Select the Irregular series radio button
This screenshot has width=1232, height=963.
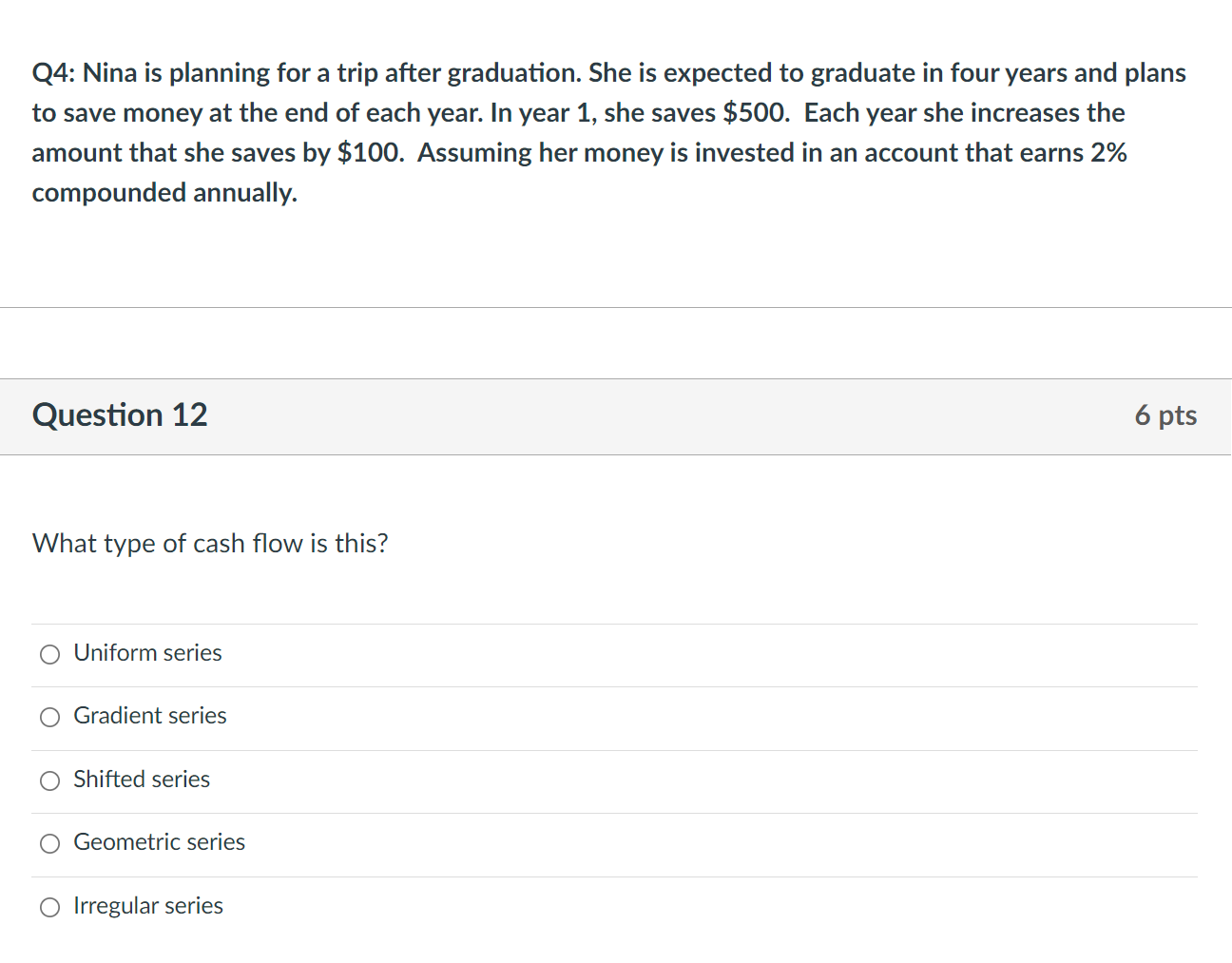49,907
